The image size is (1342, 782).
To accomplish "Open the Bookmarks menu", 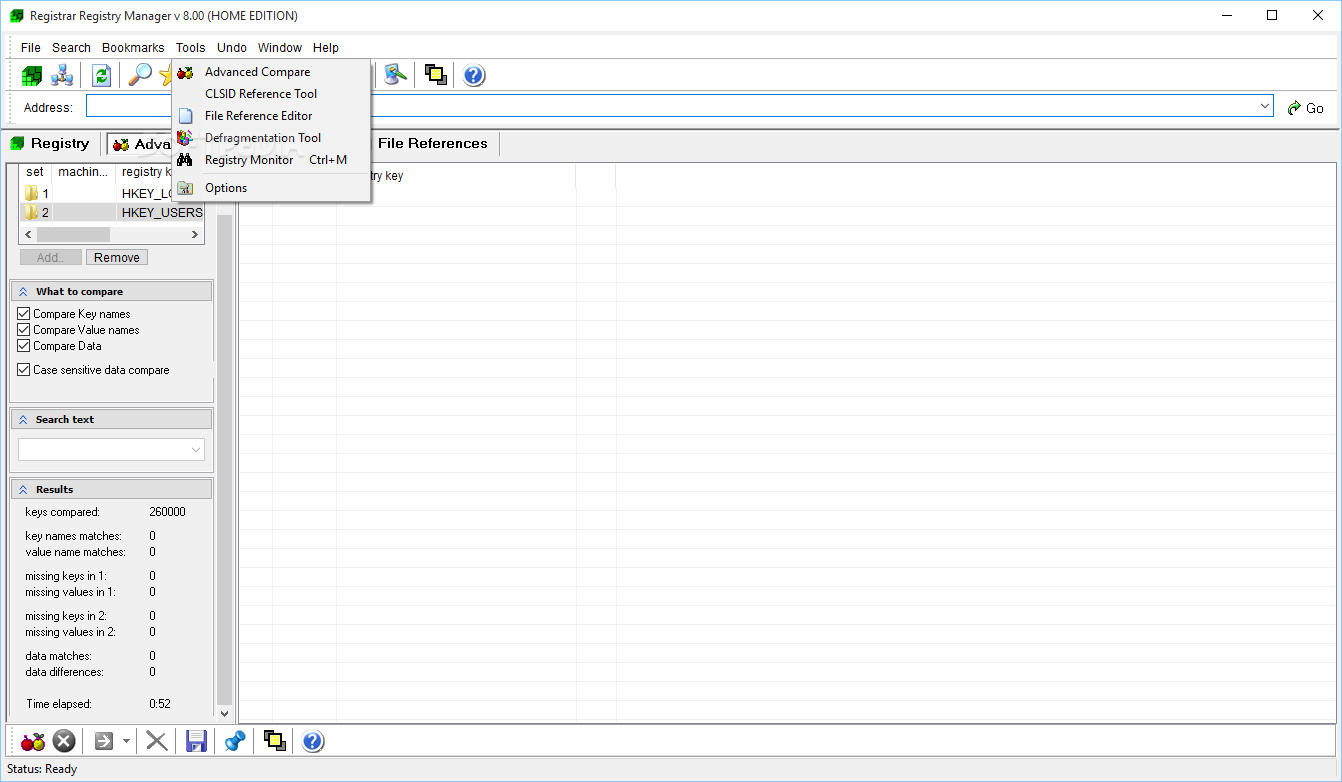I will pyautogui.click(x=133, y=48).
